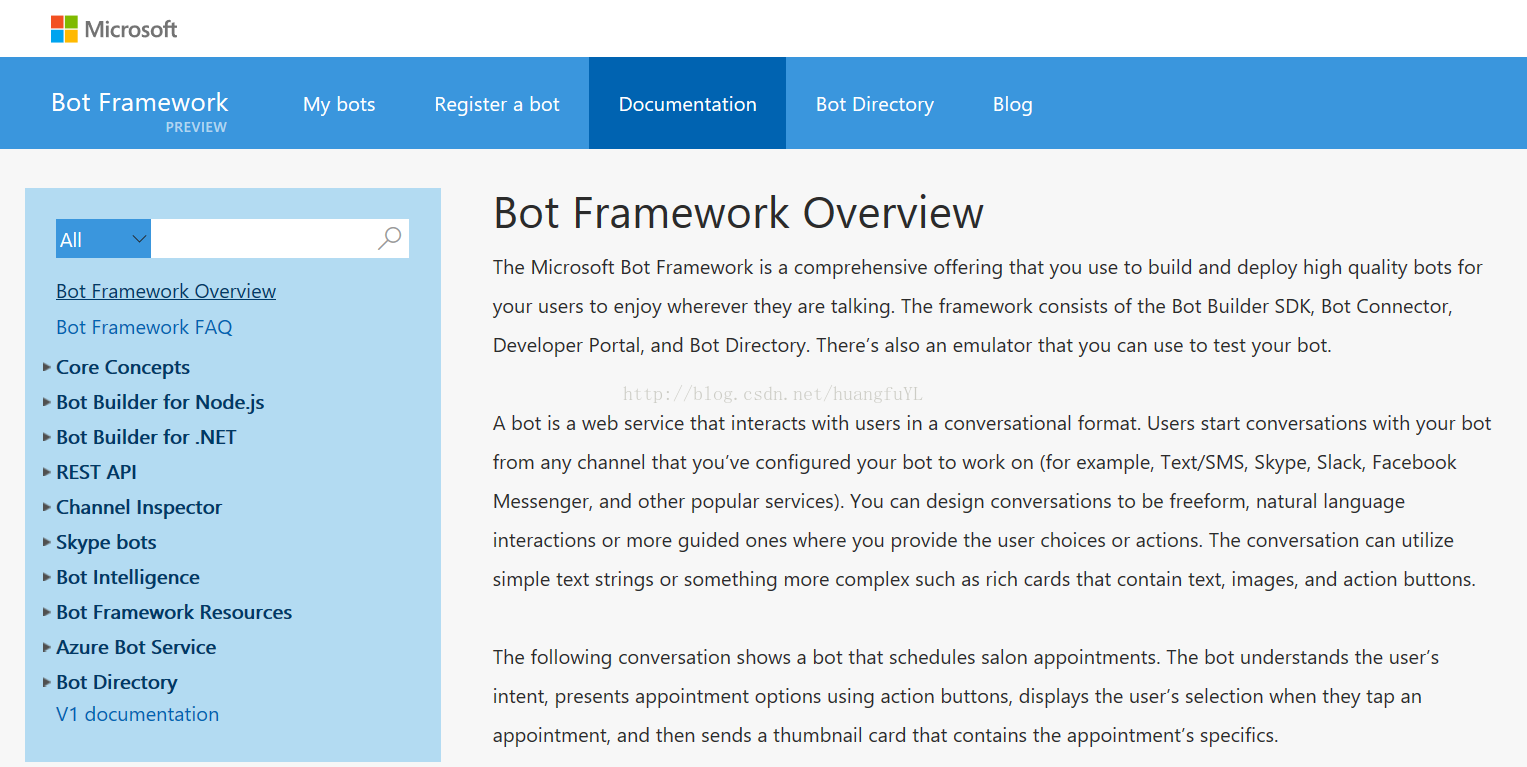1527x767 pixels.
Task: Open Bot Framework FAQ link
Action: click(144, 327)
